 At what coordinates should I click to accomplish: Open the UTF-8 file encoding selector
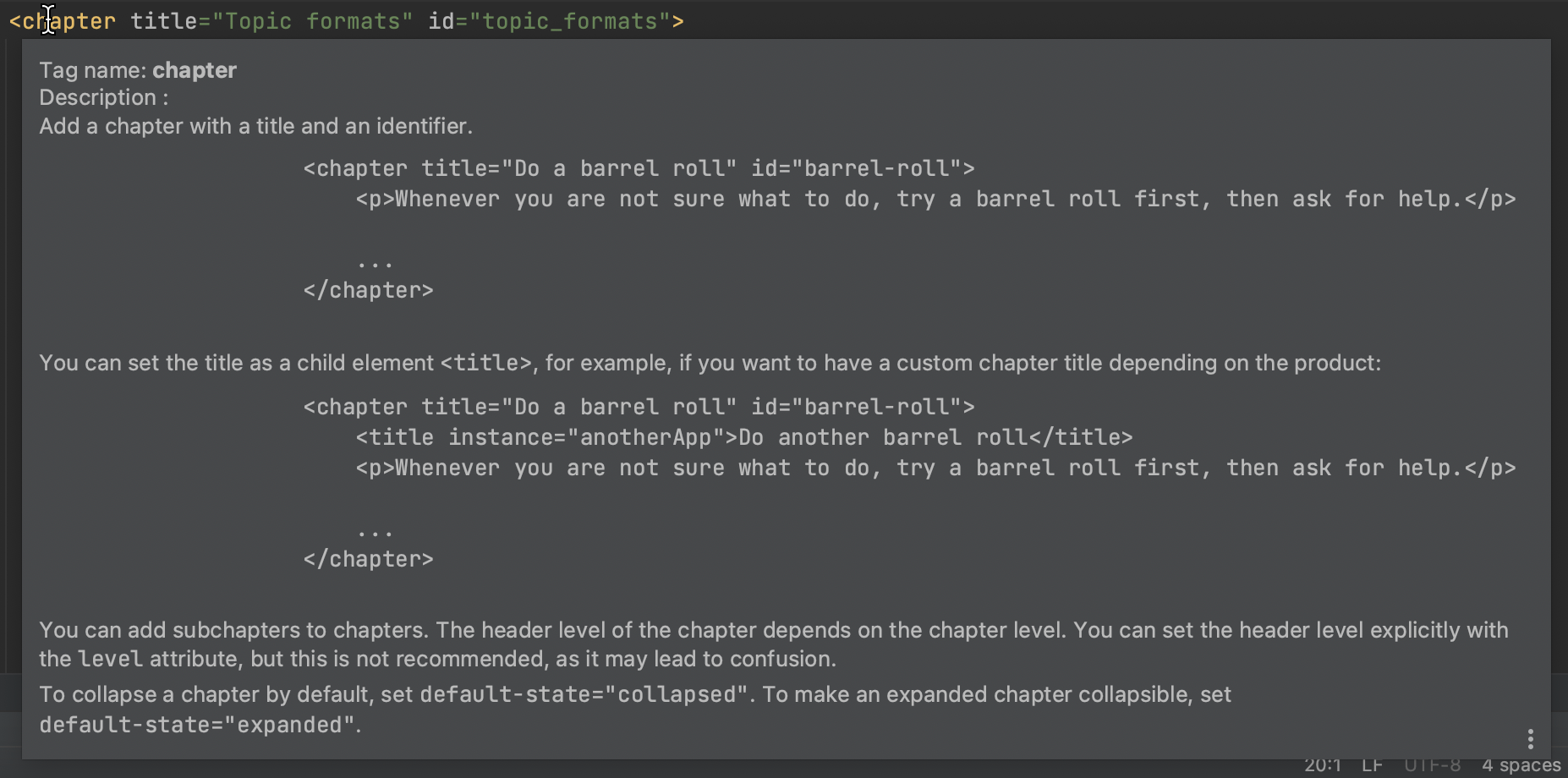[1431, 764]
